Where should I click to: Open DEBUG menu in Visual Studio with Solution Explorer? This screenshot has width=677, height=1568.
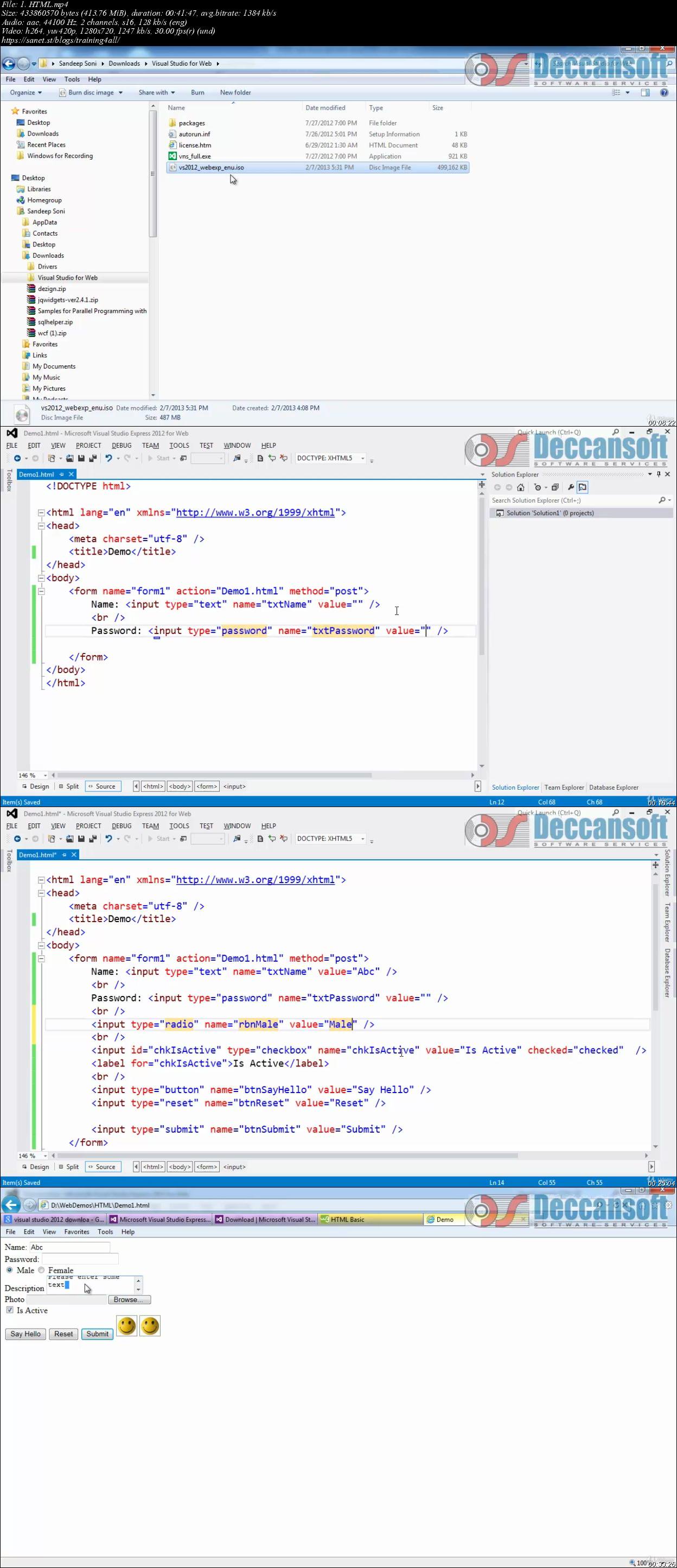coord(122,446)
